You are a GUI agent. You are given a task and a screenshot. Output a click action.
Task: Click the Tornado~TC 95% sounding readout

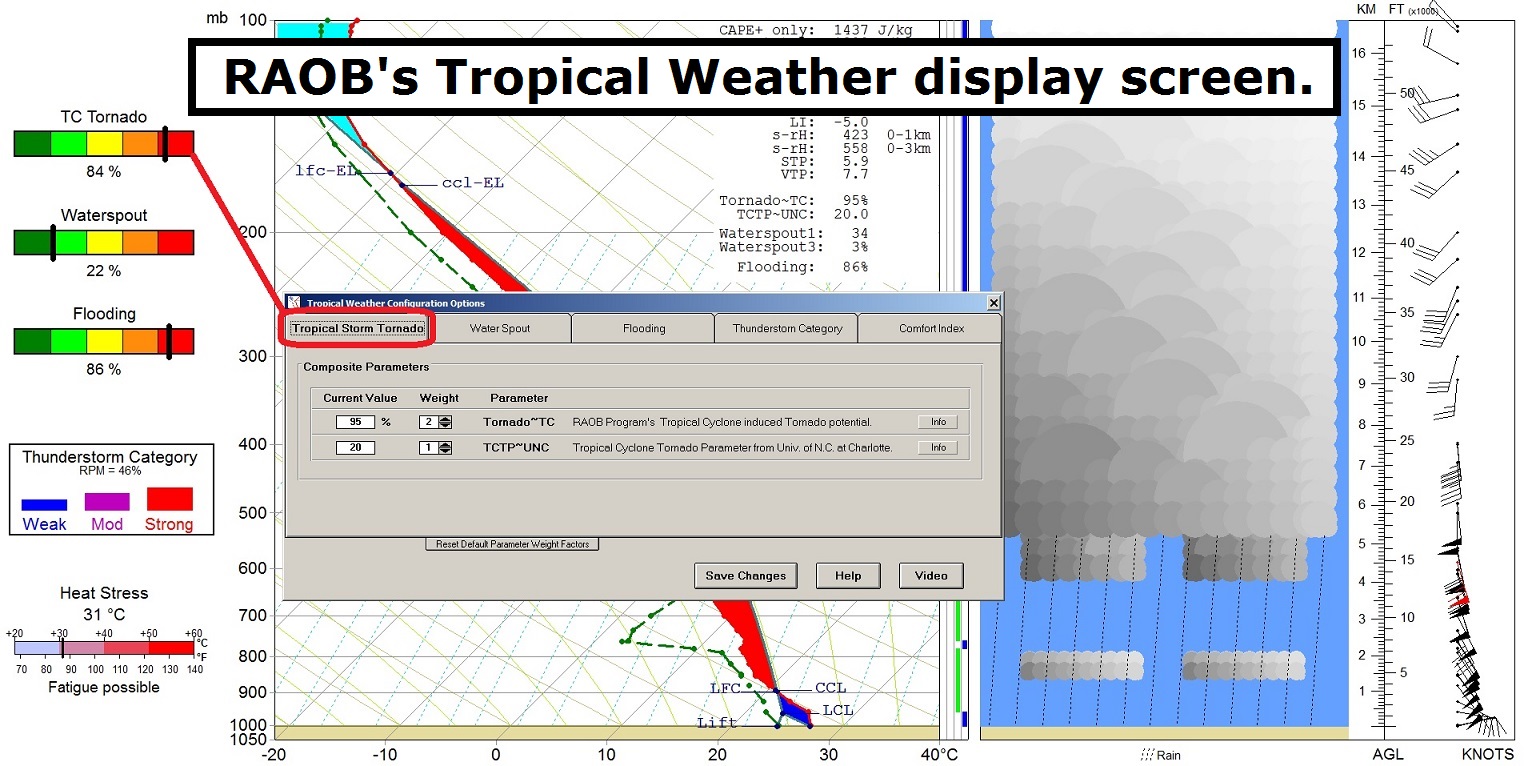(793, 200)
